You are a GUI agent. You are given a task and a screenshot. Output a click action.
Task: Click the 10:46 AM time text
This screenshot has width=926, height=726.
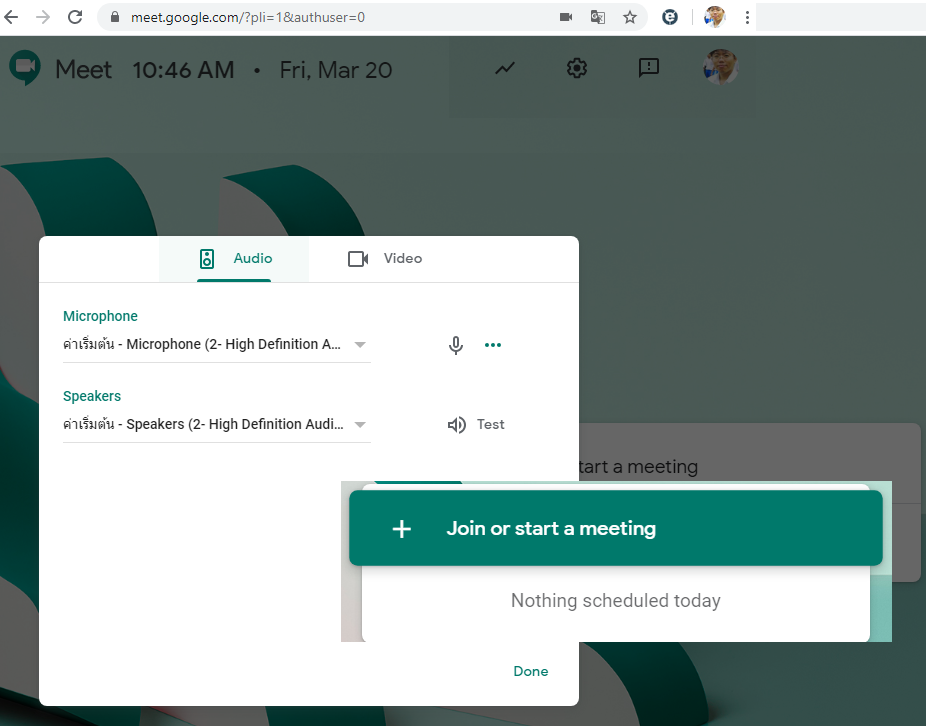tap(183, 70)
